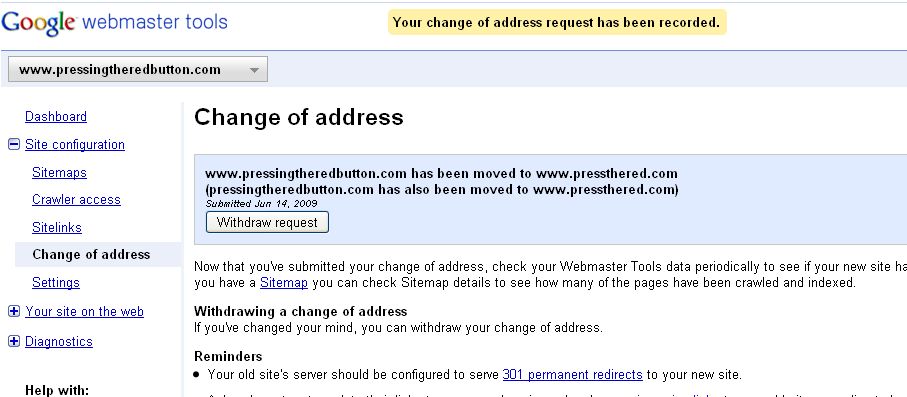The image size is (907, 397).
Task: Expand Your site on the web plus icon
Action: point(14,311)
